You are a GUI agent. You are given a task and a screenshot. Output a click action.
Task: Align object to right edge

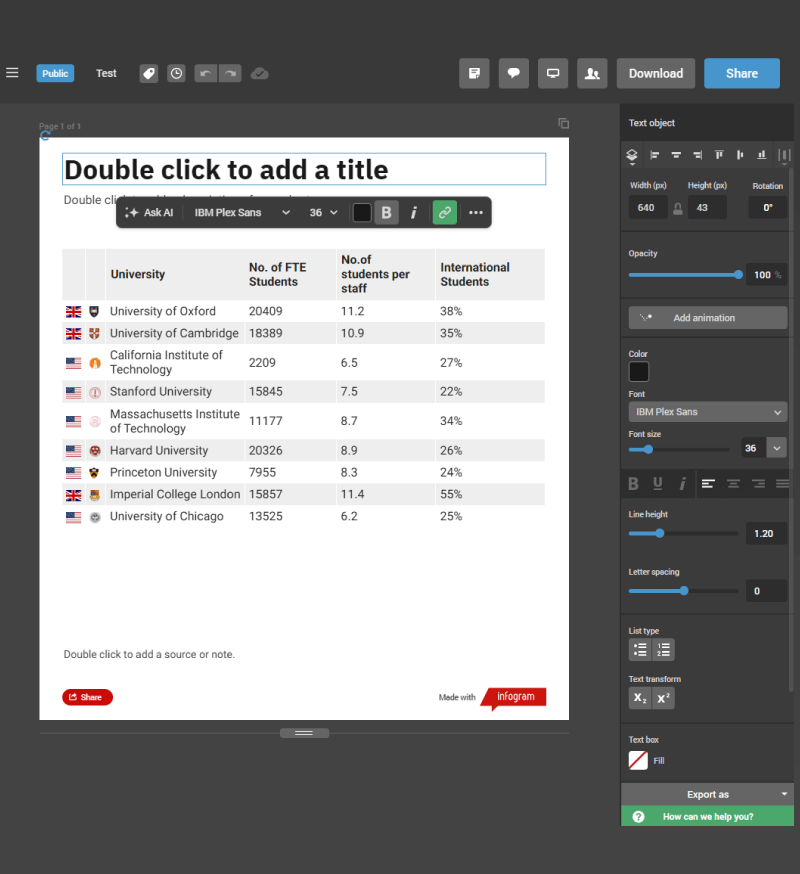click(697, 155)
